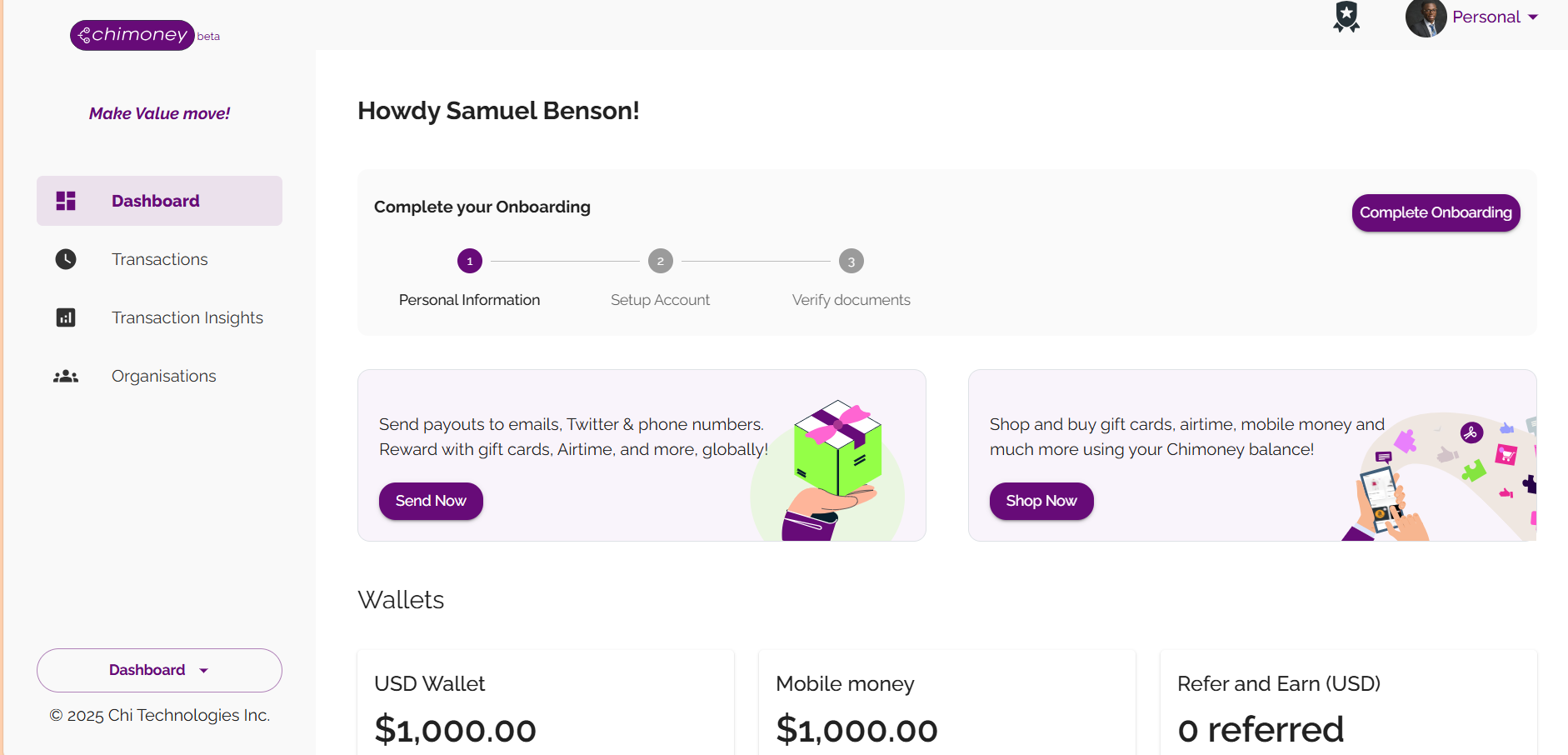Viewport: 1568px width, 755px height.
Task: Click the Organisations people icon
Action: tap(66, 377)
